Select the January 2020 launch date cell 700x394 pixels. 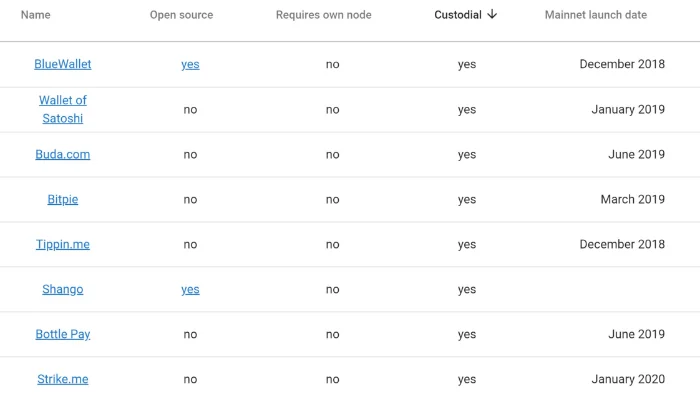[628, 379]
